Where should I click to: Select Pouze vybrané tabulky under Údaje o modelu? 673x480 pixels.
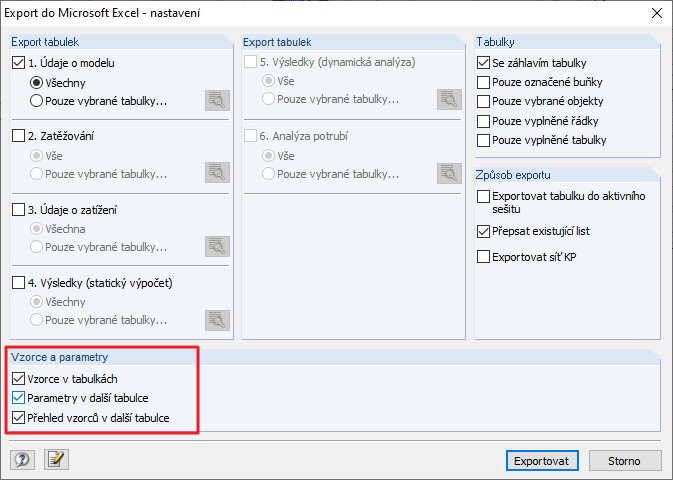[36, 101]
